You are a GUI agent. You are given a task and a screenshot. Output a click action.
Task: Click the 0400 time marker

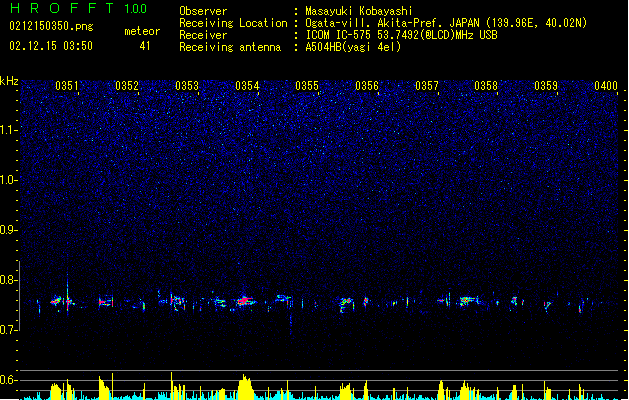[606, 86]
